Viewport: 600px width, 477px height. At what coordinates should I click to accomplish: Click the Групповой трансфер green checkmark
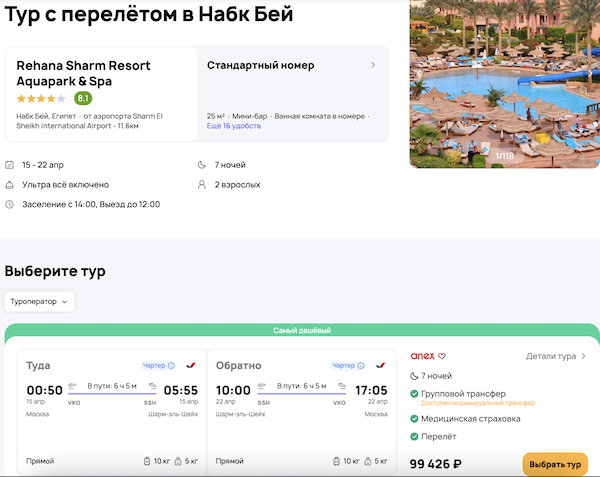[x=415, y=393]
